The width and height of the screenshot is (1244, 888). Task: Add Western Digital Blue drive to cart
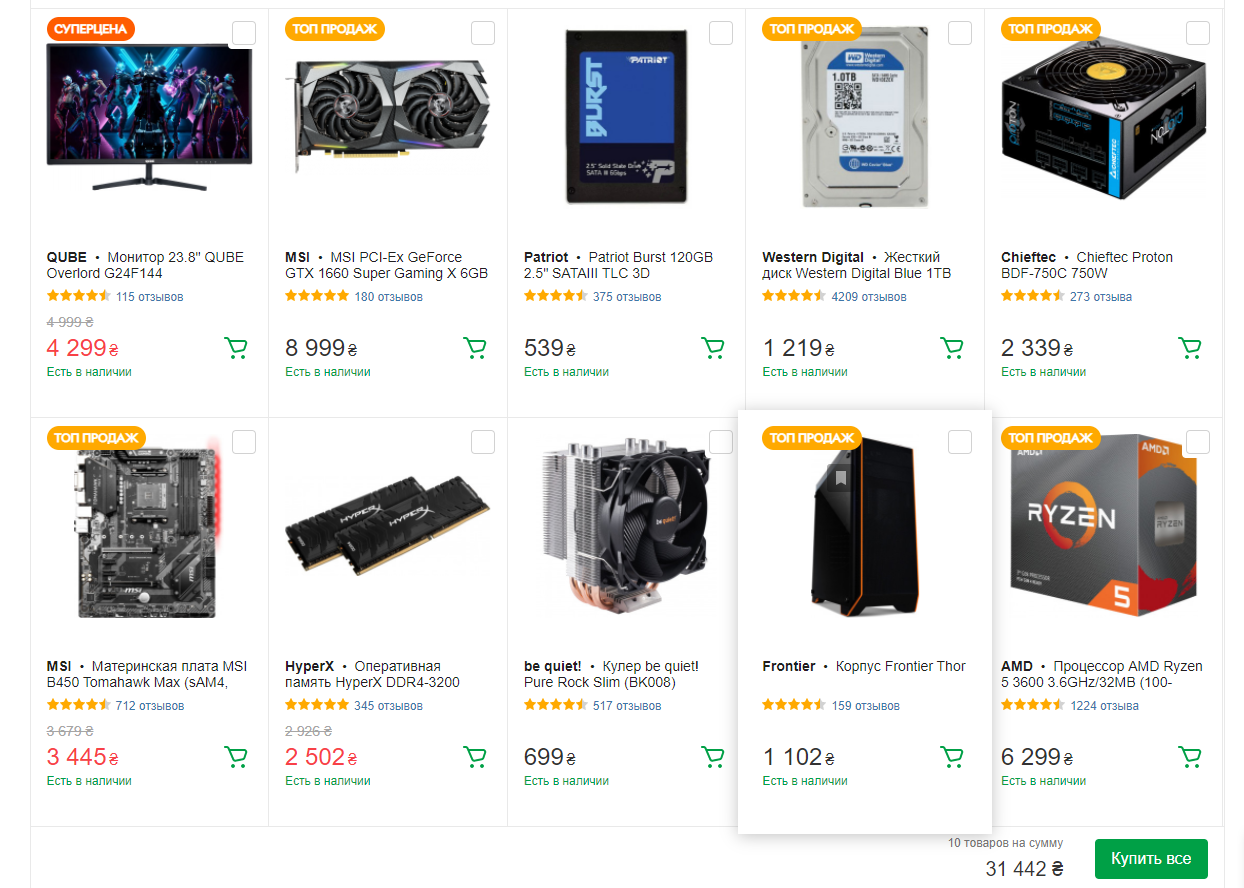pos(952,348)
